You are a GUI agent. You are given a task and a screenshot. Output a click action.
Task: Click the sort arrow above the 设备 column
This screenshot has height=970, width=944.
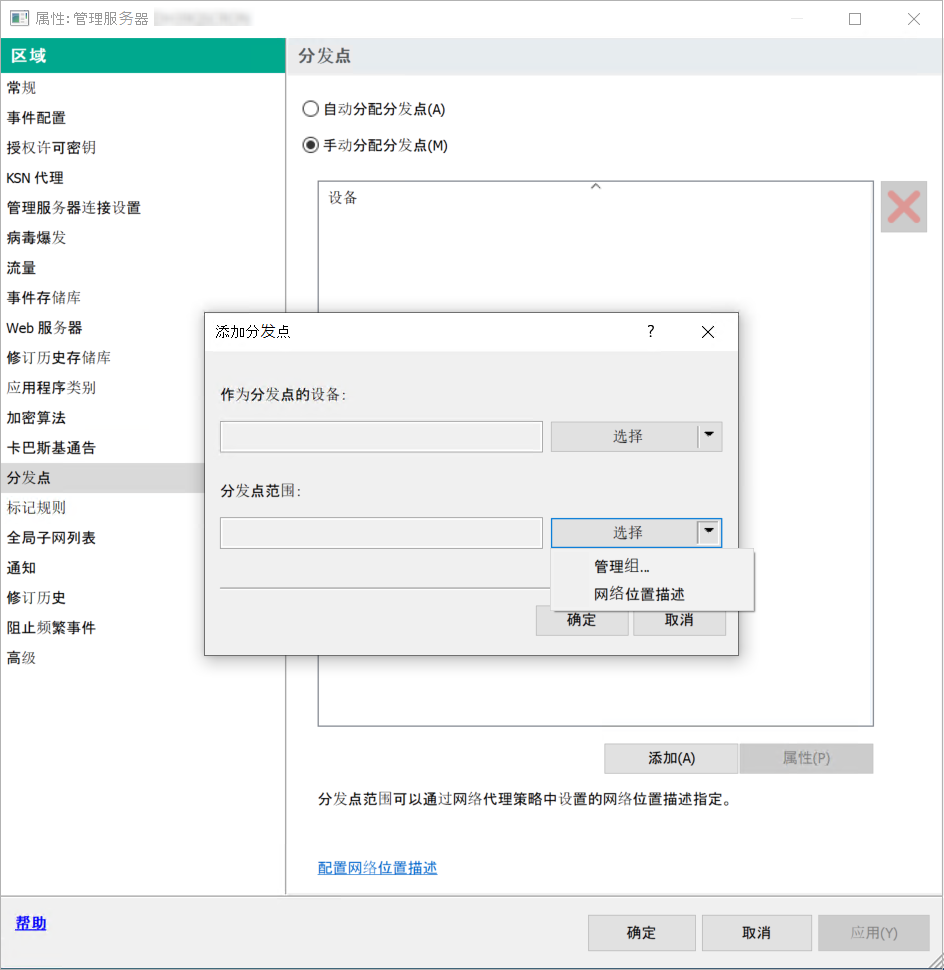click(595, 184)
